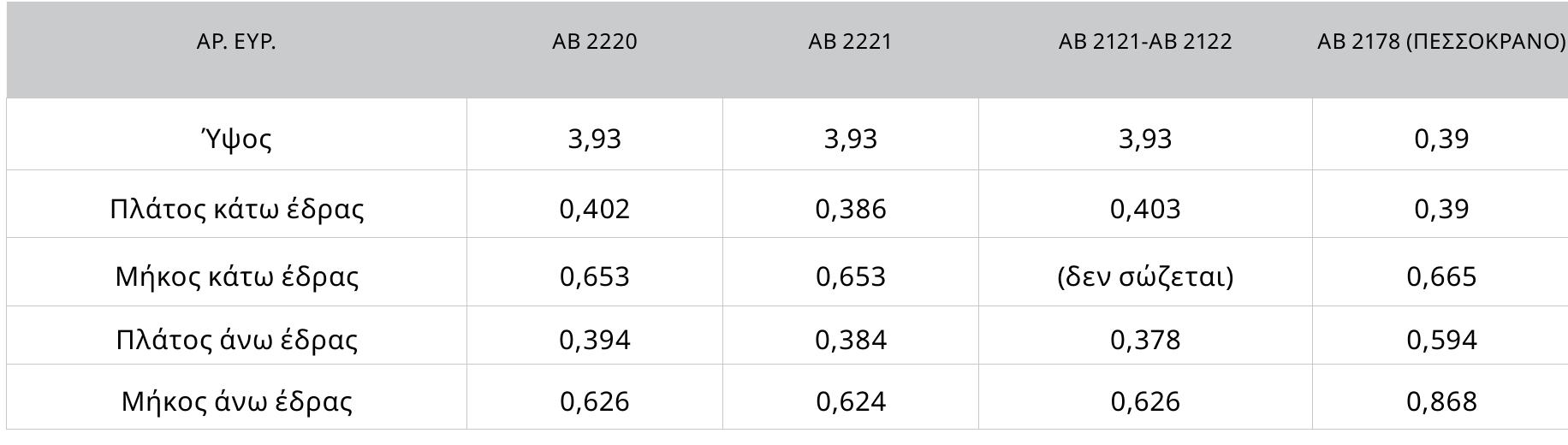Select the 0,402 value cell
The height and width of the screenshot is (445, 1568).
595,209
